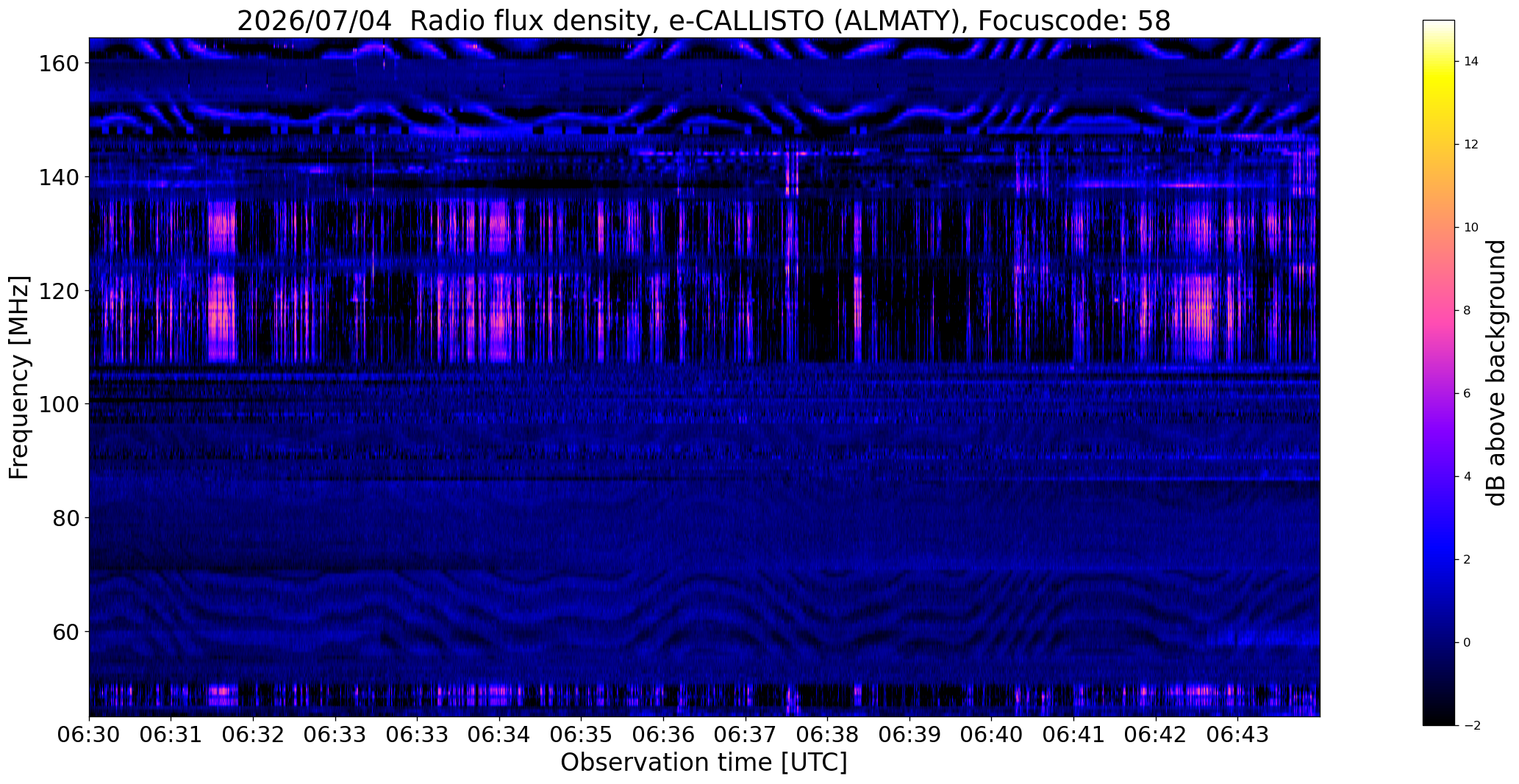The height and width of the screenshot is (784, 1519).
Task: Click the Observation time [UTC] axis label
Action: (x=704, y=763)
